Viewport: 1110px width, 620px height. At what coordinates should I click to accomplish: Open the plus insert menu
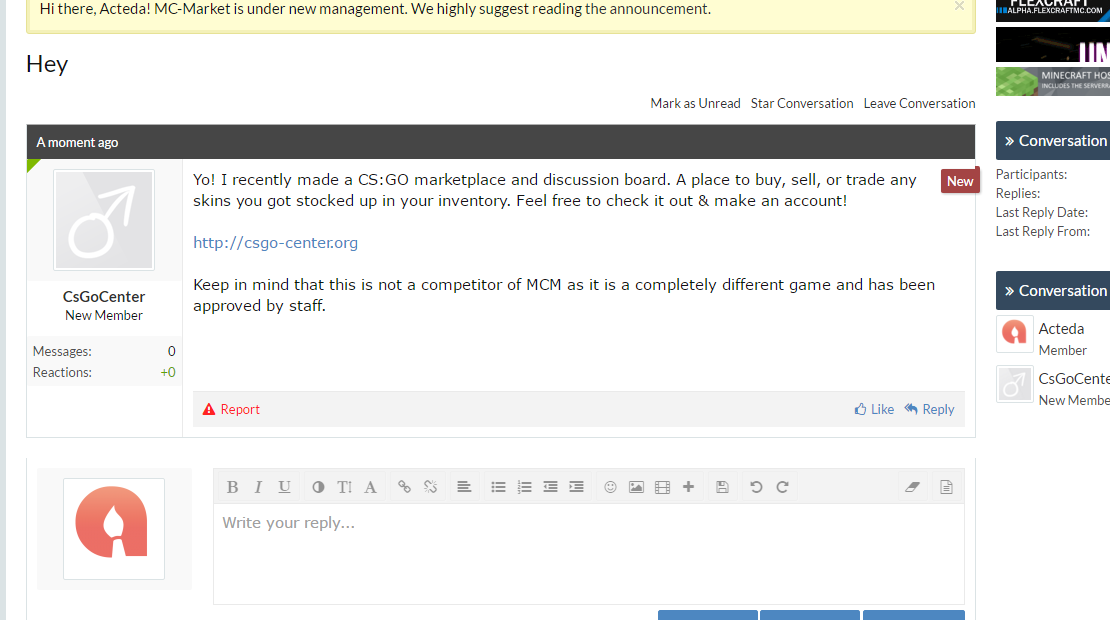[688, 487]
